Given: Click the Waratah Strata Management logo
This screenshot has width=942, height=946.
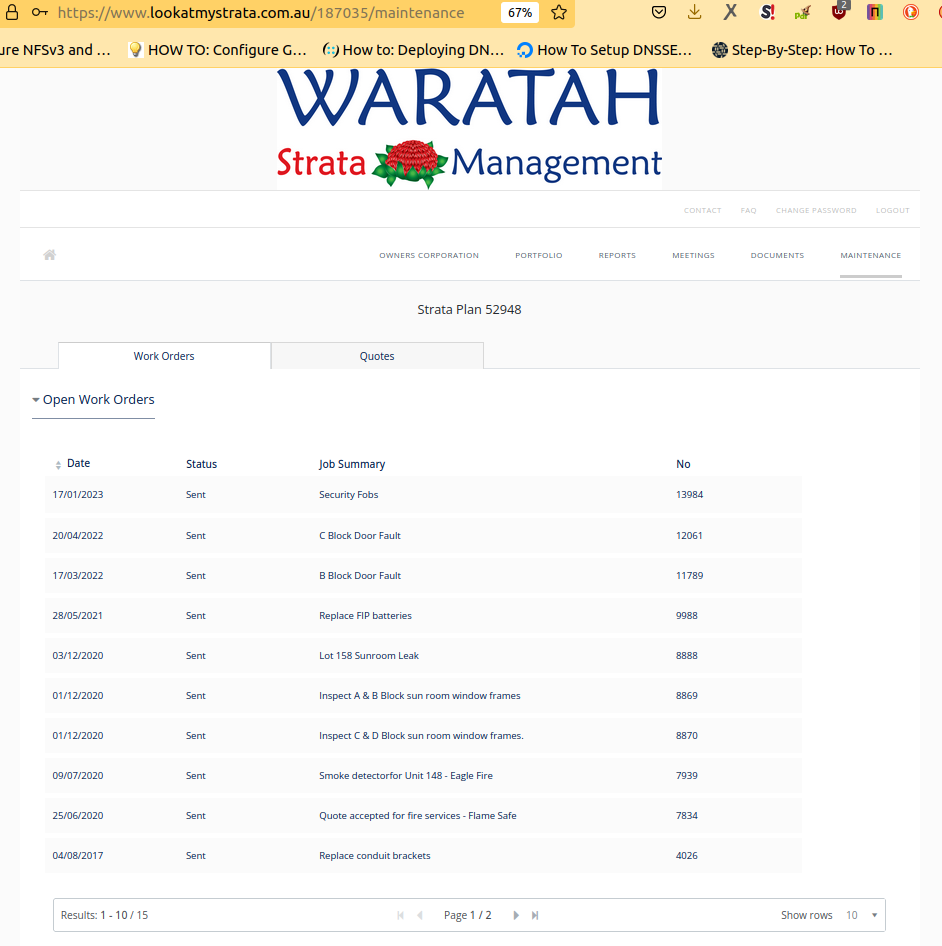Looking at the screenshot, I should pos(469,129).
